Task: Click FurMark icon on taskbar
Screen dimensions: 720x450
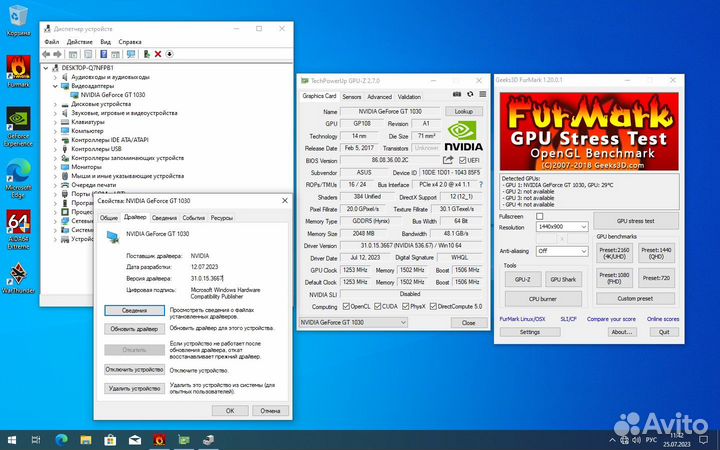Action: (159, 440)
